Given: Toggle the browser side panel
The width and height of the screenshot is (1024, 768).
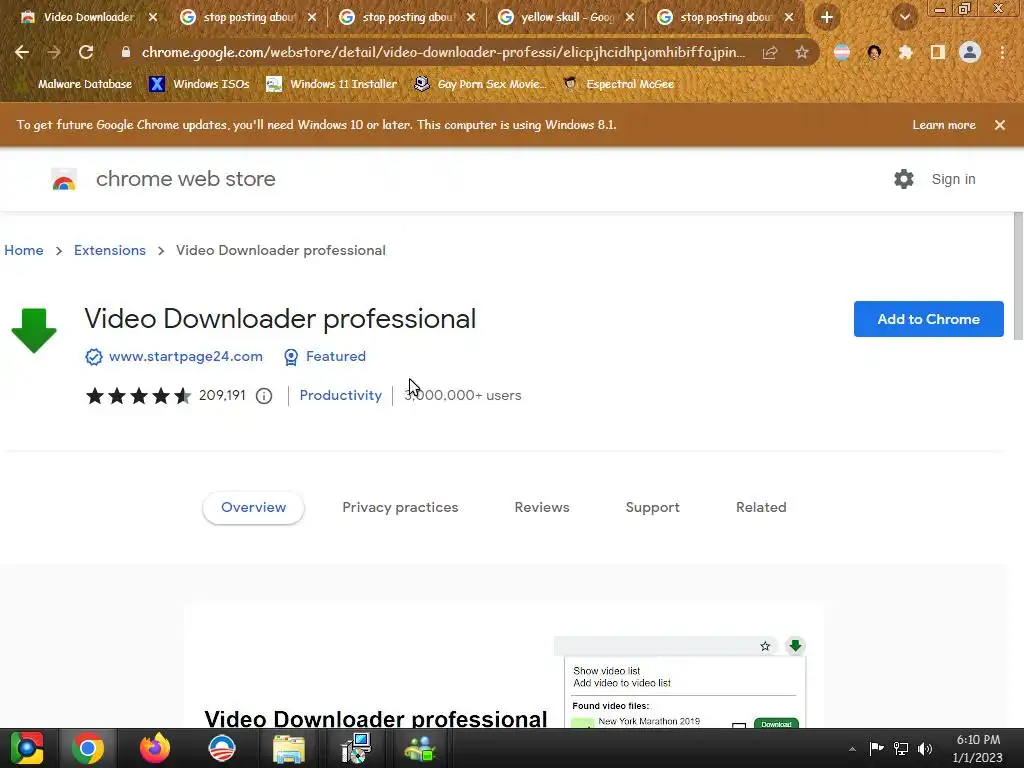Looking at the screenshot, I should coord(938,52).
